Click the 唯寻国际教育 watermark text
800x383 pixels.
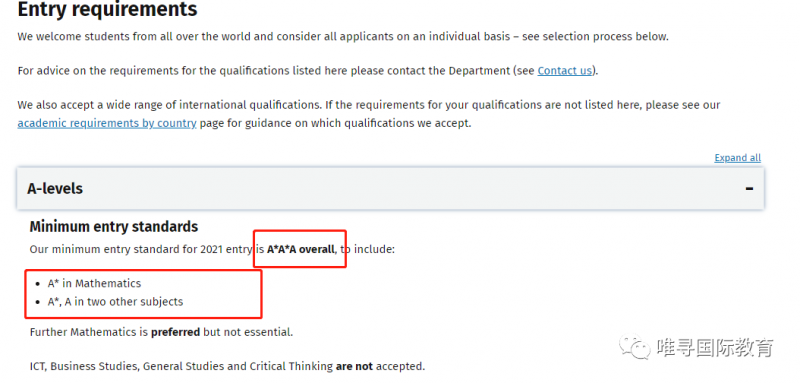[715, 347]
